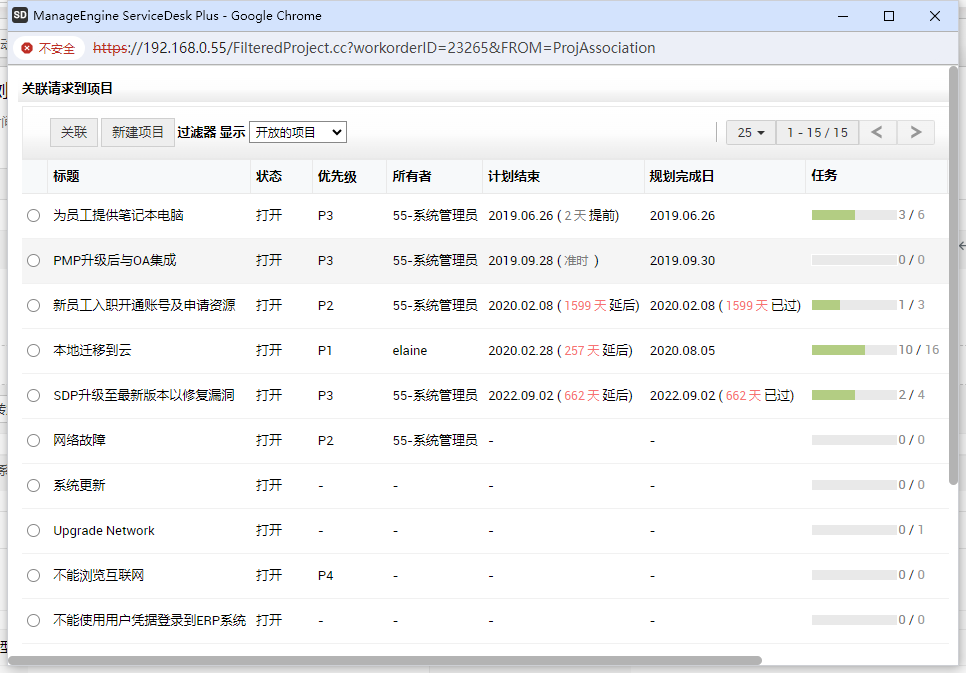The image size is (966, 673).
Task: Click the 关联 button
Action: click(x=74, y=132)
